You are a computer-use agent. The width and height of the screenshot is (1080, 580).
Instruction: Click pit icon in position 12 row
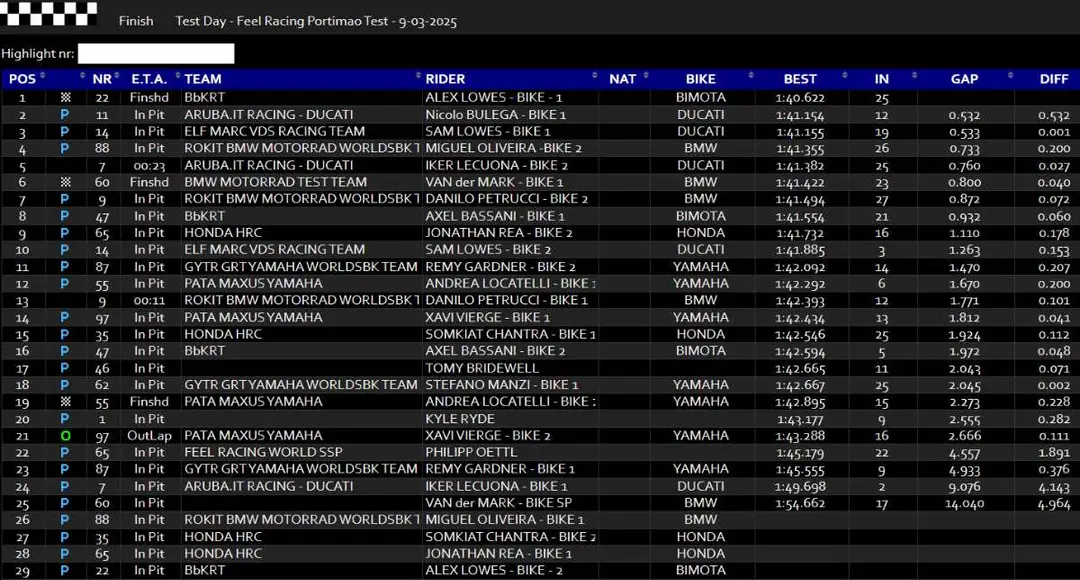[x=65, y=283]
